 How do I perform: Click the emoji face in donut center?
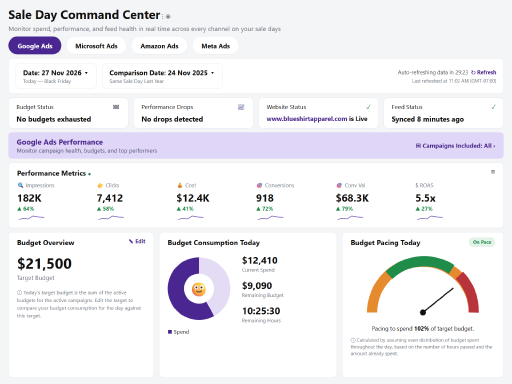[x=199, y=289]
